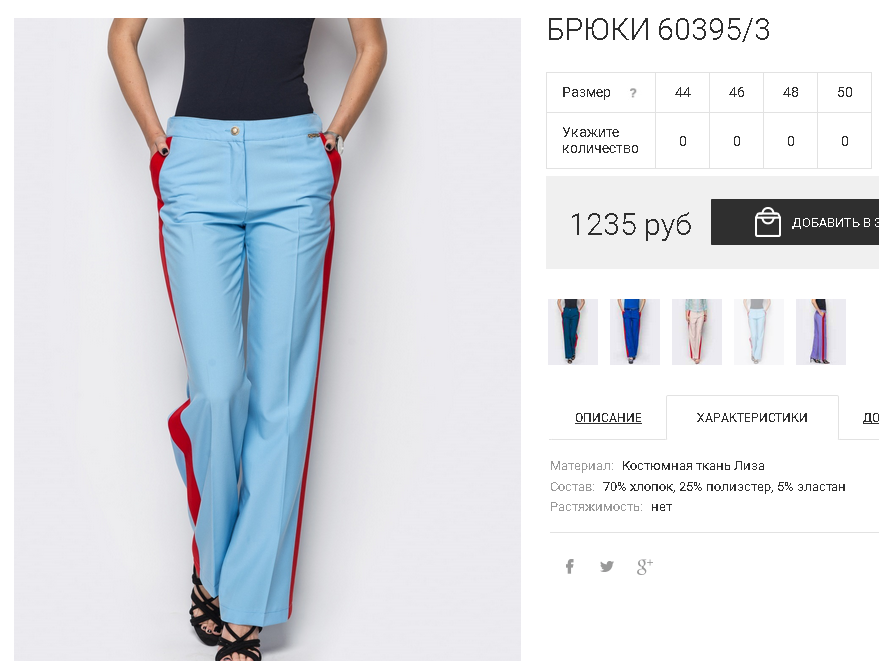
Task: Click the Google Plus share icon
Action: [645, 566]
